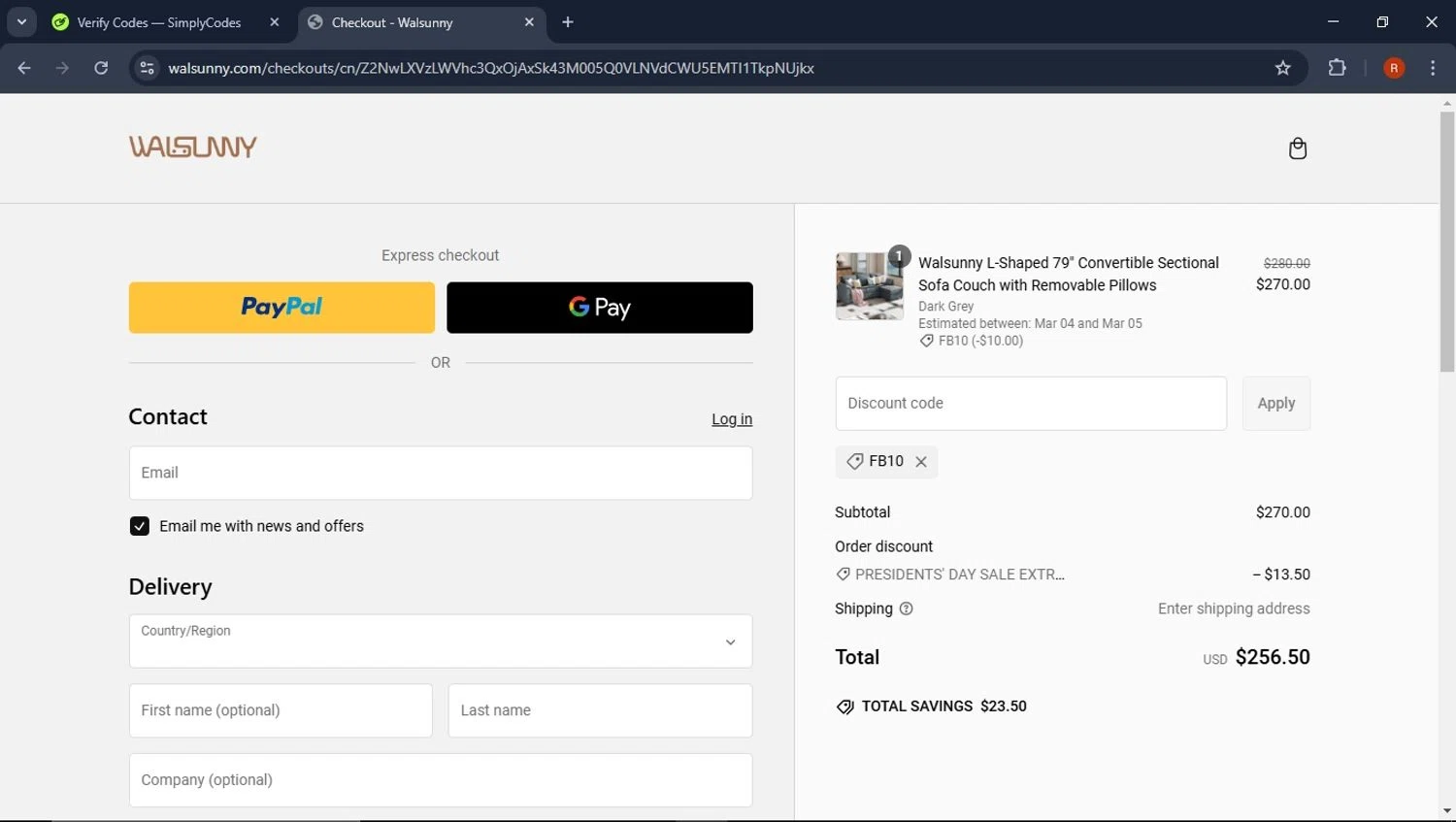Expand the Country/Region dropdown
Image resolution: width=1456 pixels, height=822 pixels.
pos(441,641)
